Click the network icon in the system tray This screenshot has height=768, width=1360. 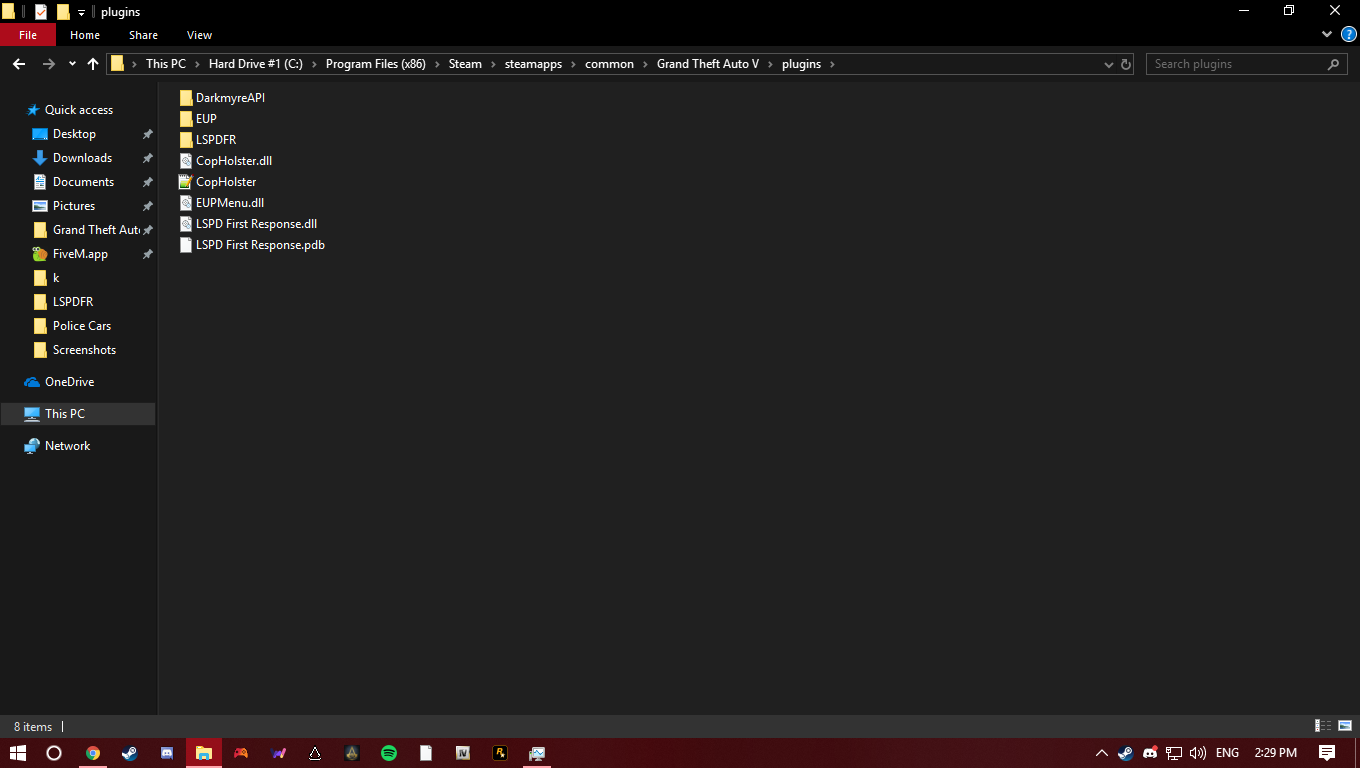point(1174,753)
